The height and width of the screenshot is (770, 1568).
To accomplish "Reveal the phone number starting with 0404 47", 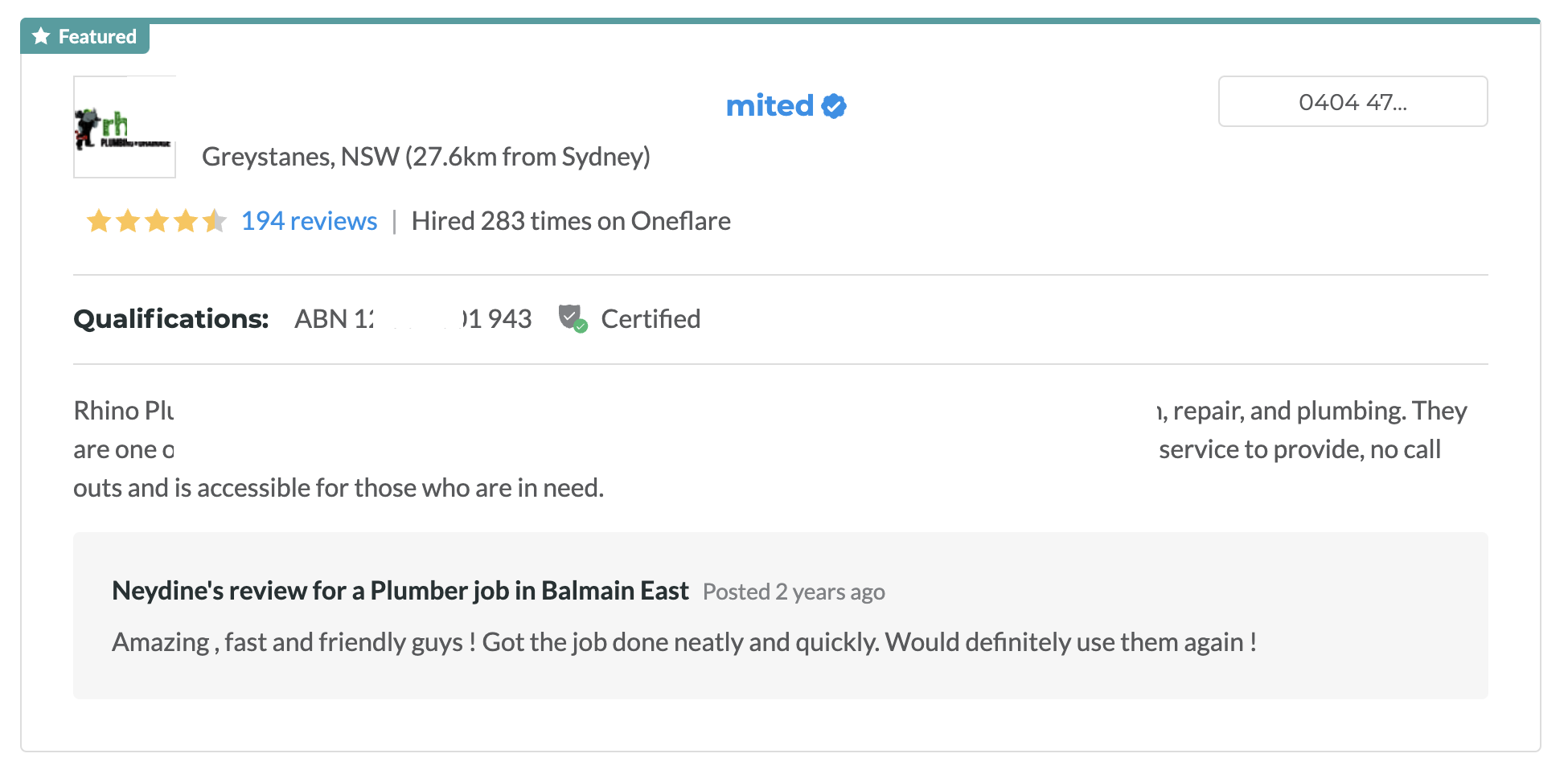I will pyautogui.click(x=1353, y=101).
